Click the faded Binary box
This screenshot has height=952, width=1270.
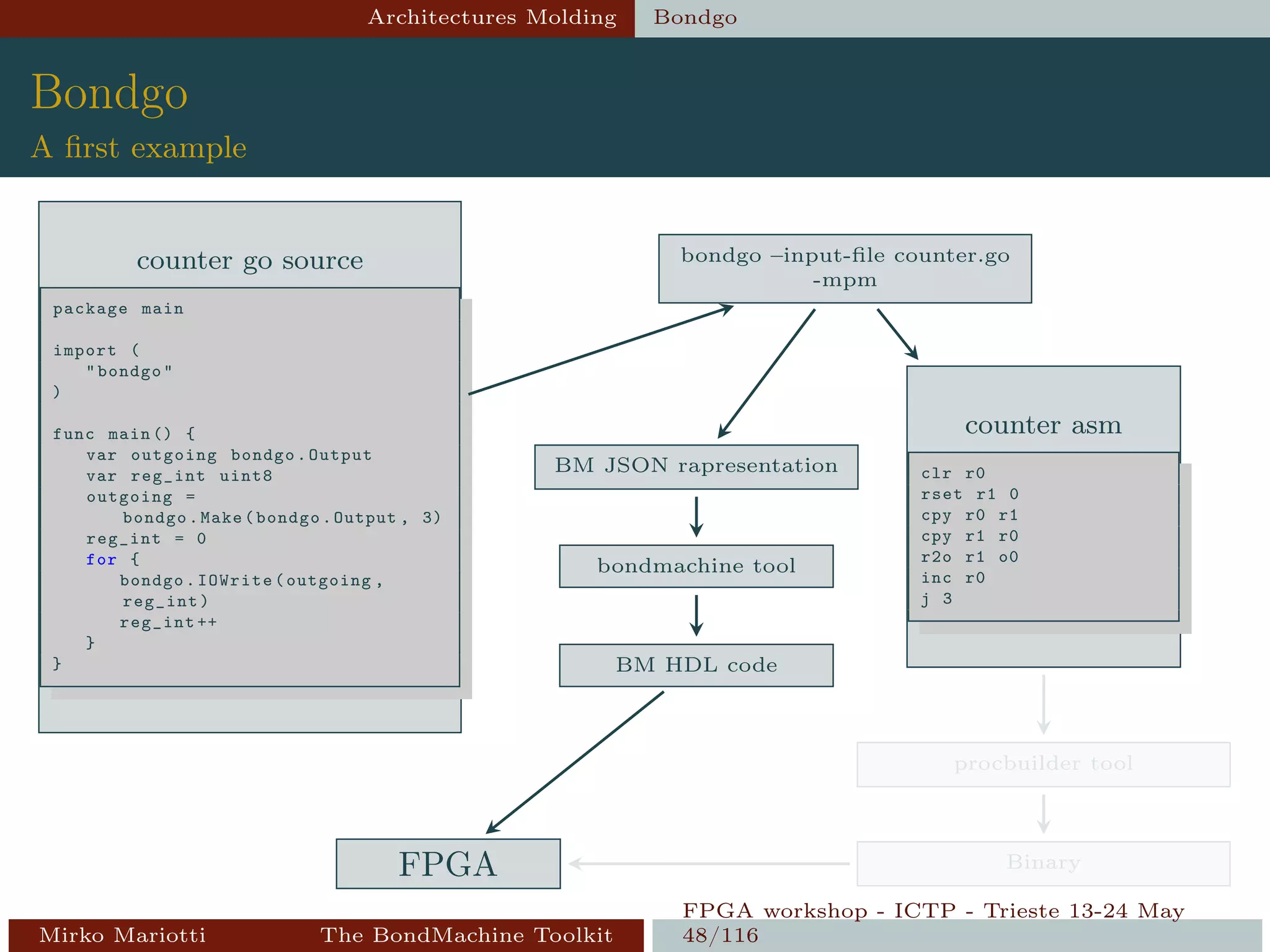1043,863
